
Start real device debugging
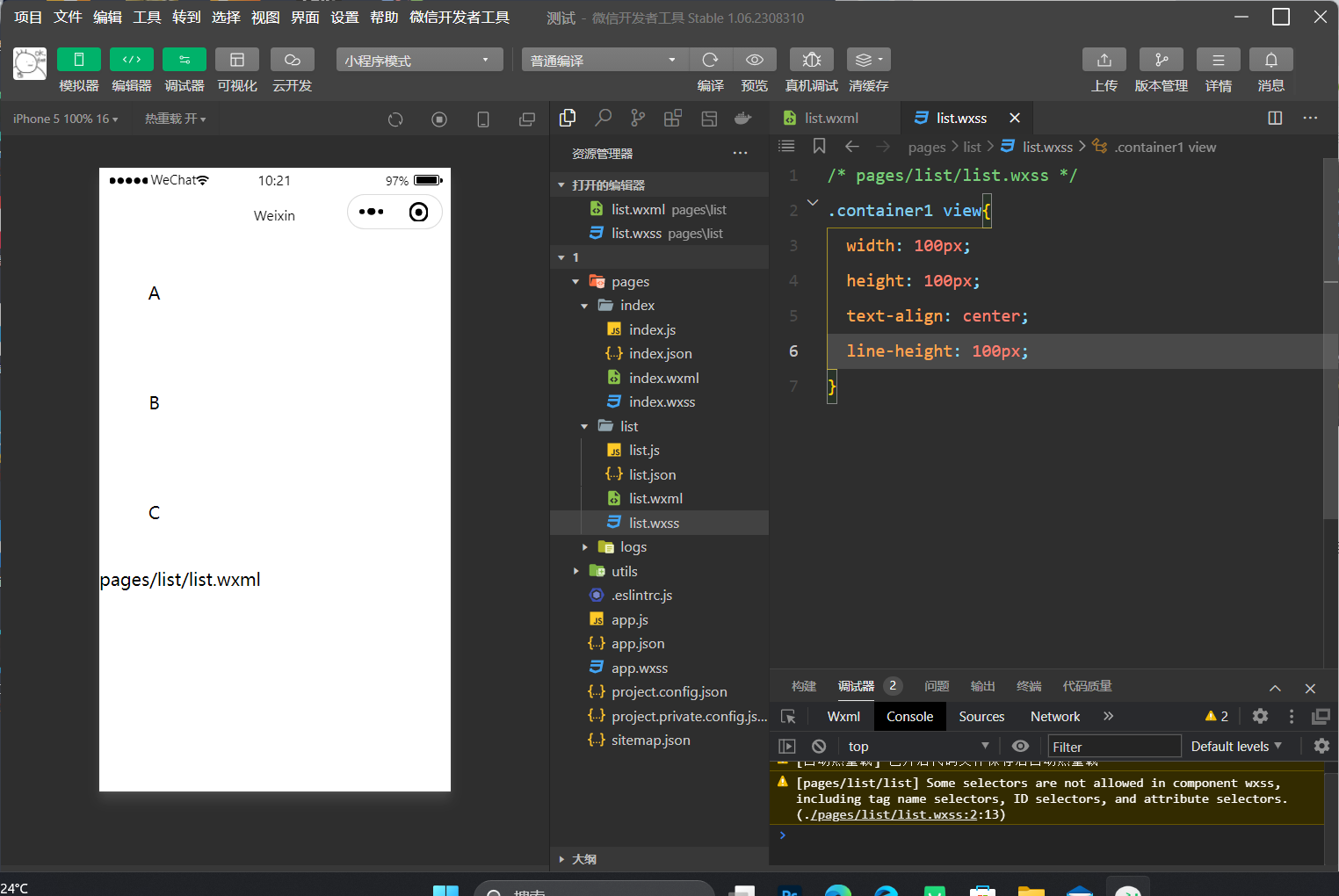coord(812,60)
